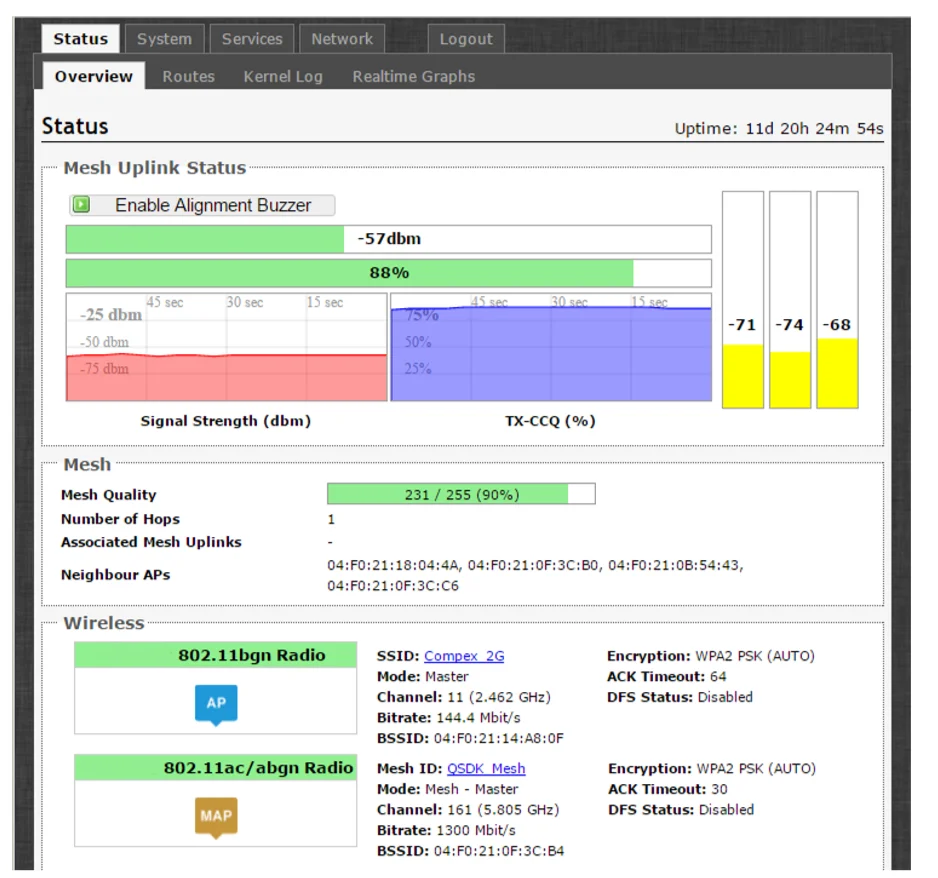
Task: Open the Compex_2G SSID link
Action: click(464, 656)
